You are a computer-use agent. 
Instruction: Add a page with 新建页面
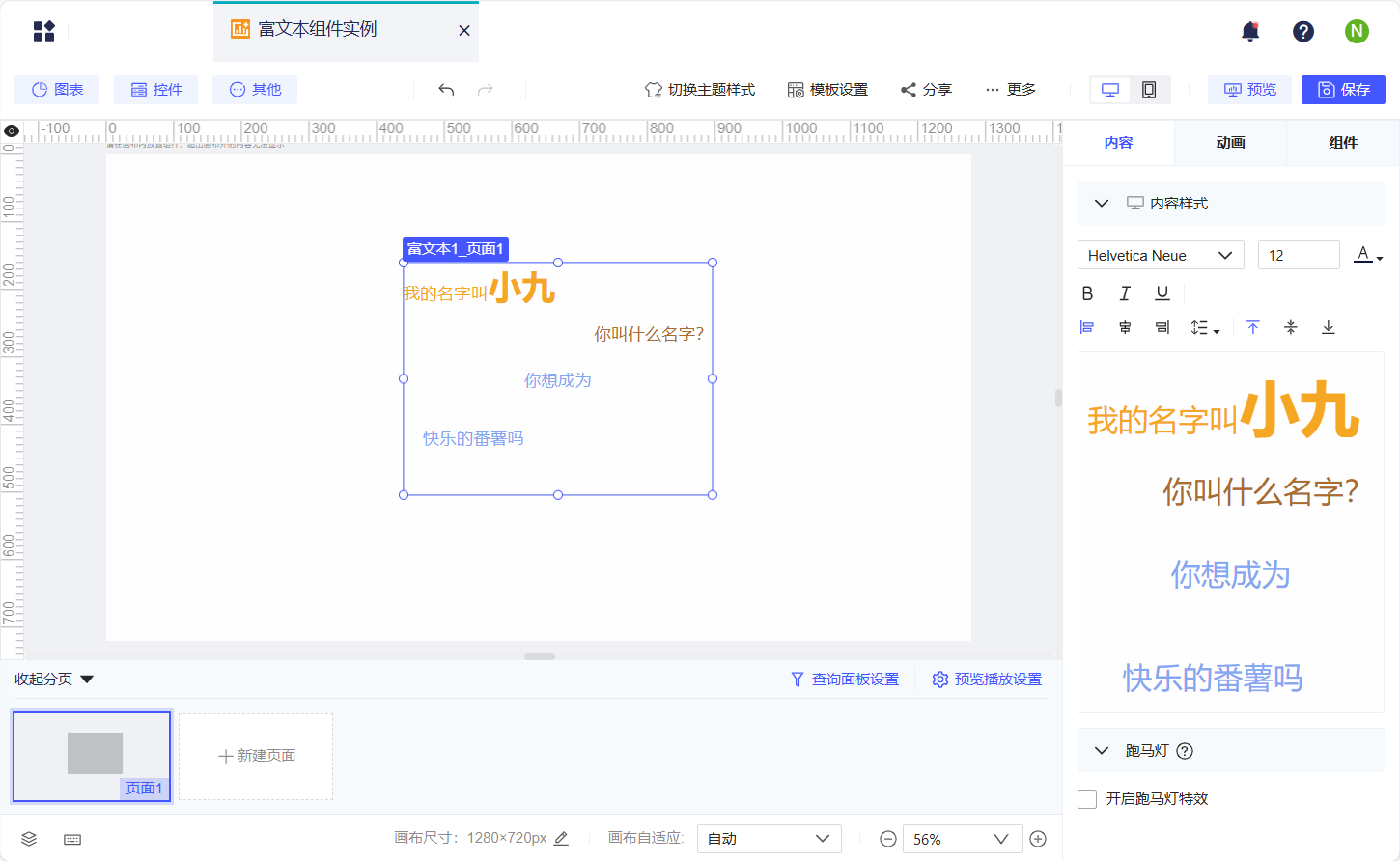[x=256, y=757]
